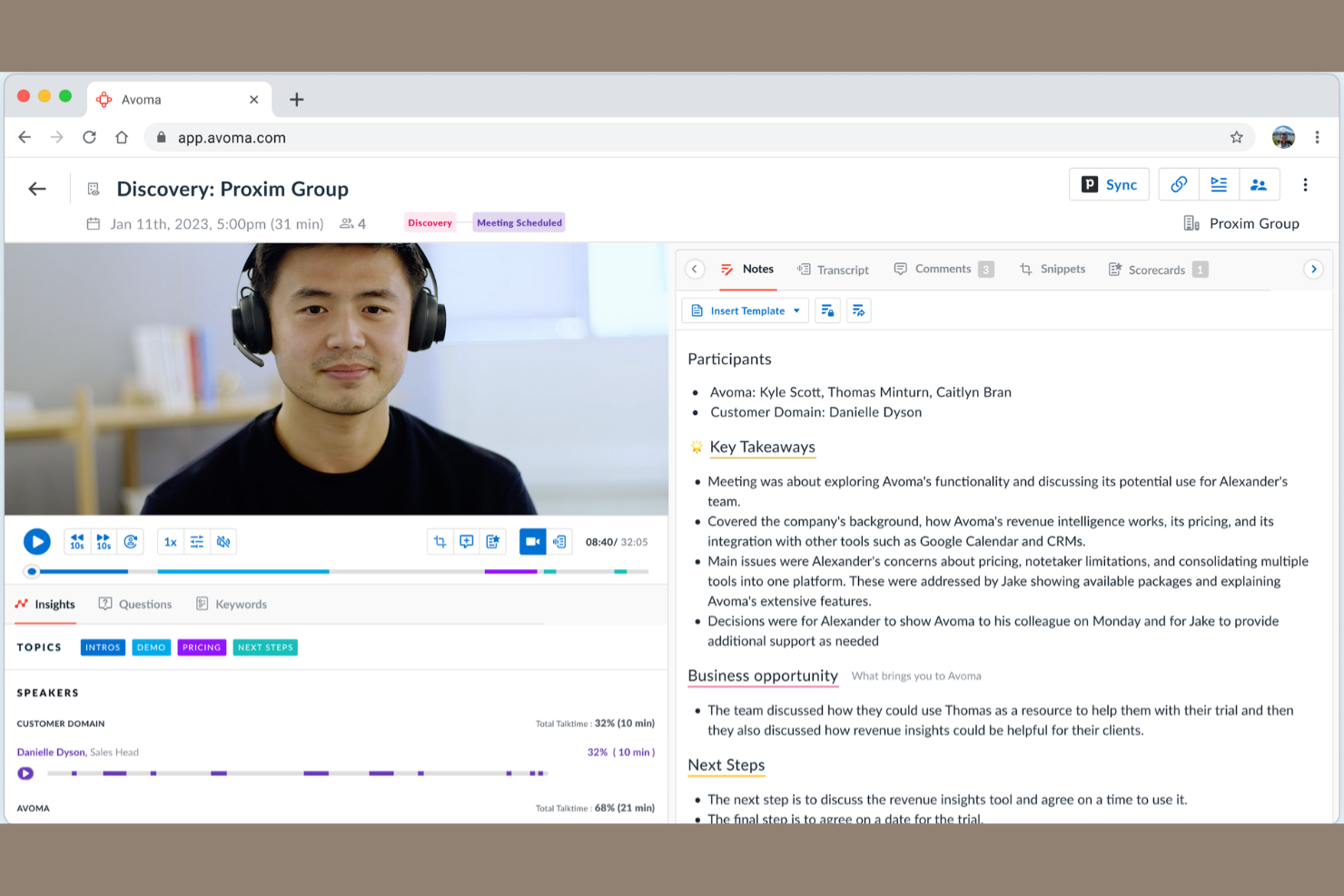The width and height of the screenshot is (1344, 896).
Task: Open the Insert Template dropdown
Action: [x=745, y=310]
